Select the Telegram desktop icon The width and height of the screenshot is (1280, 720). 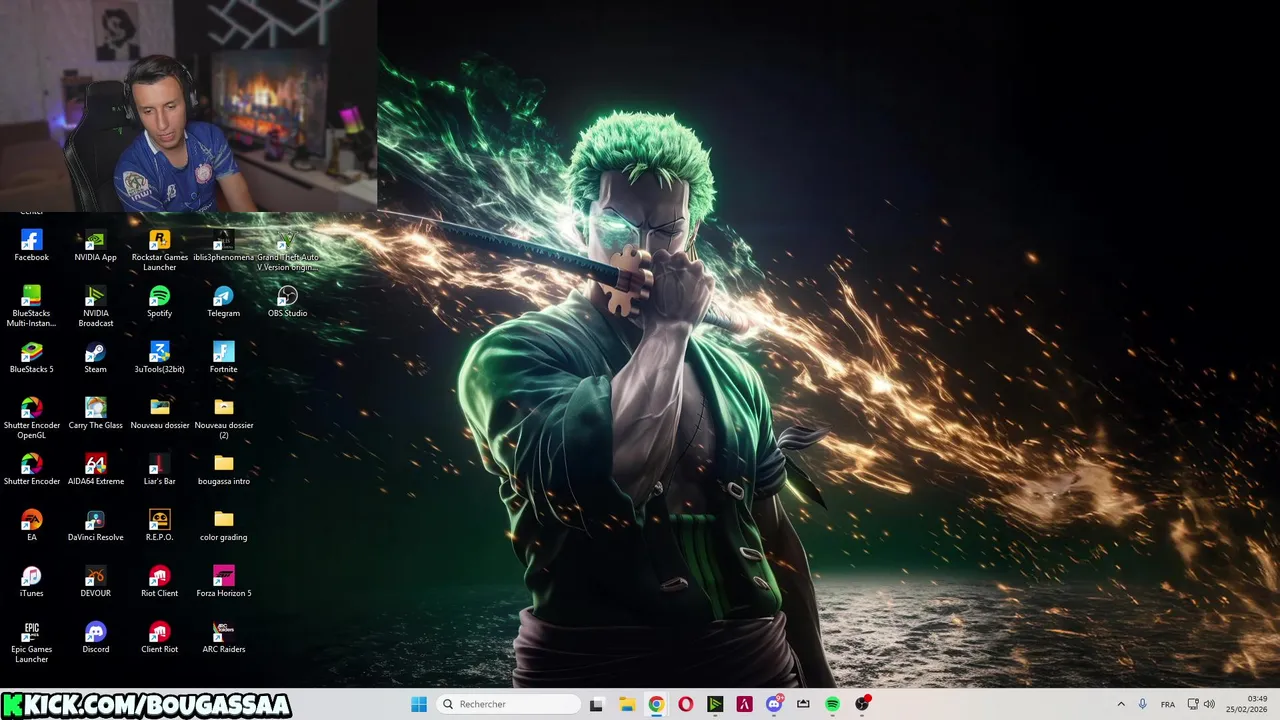pyautogui.click(x=223, y=301)
